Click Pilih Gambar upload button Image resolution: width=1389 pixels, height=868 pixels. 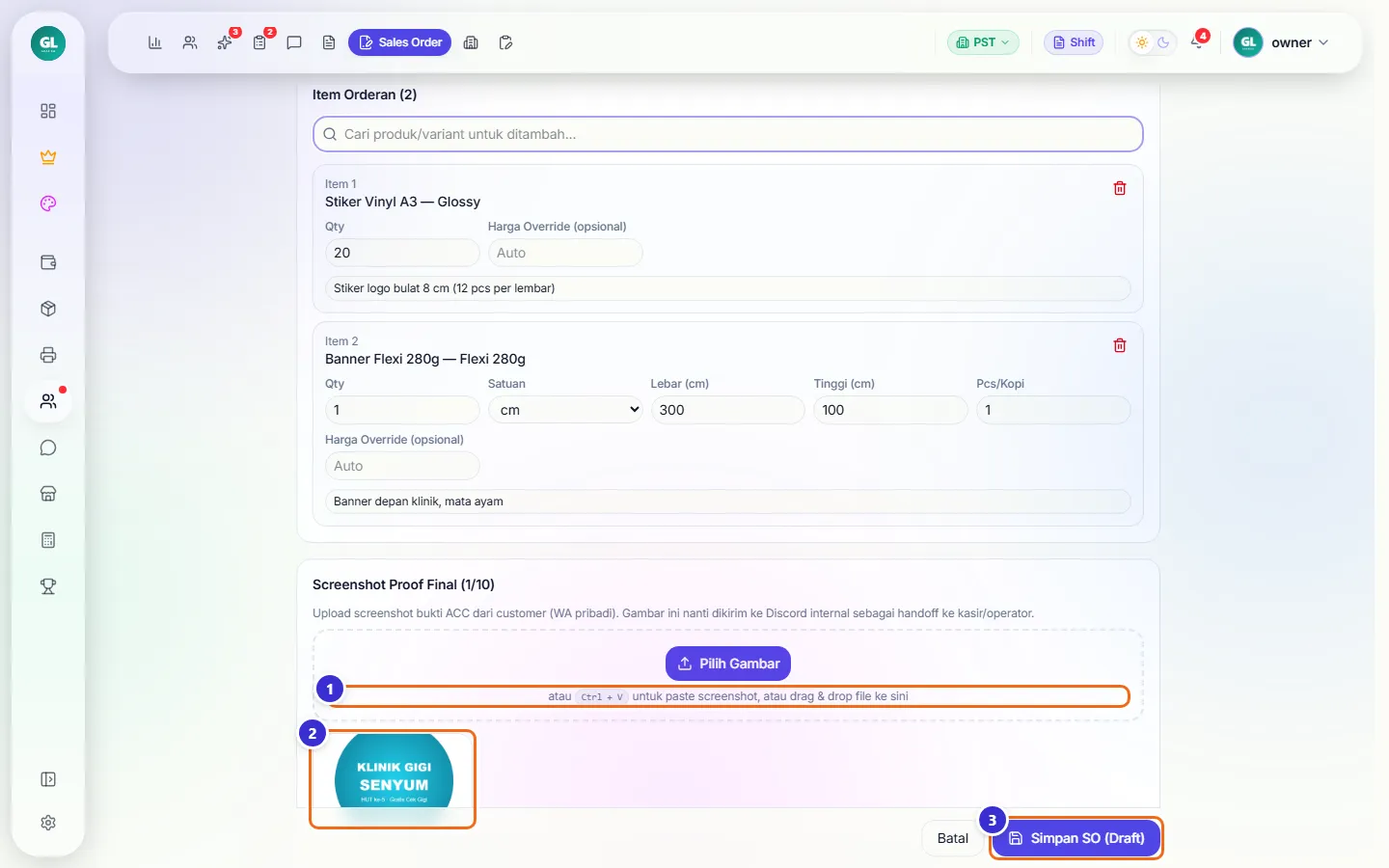(728, 664)
